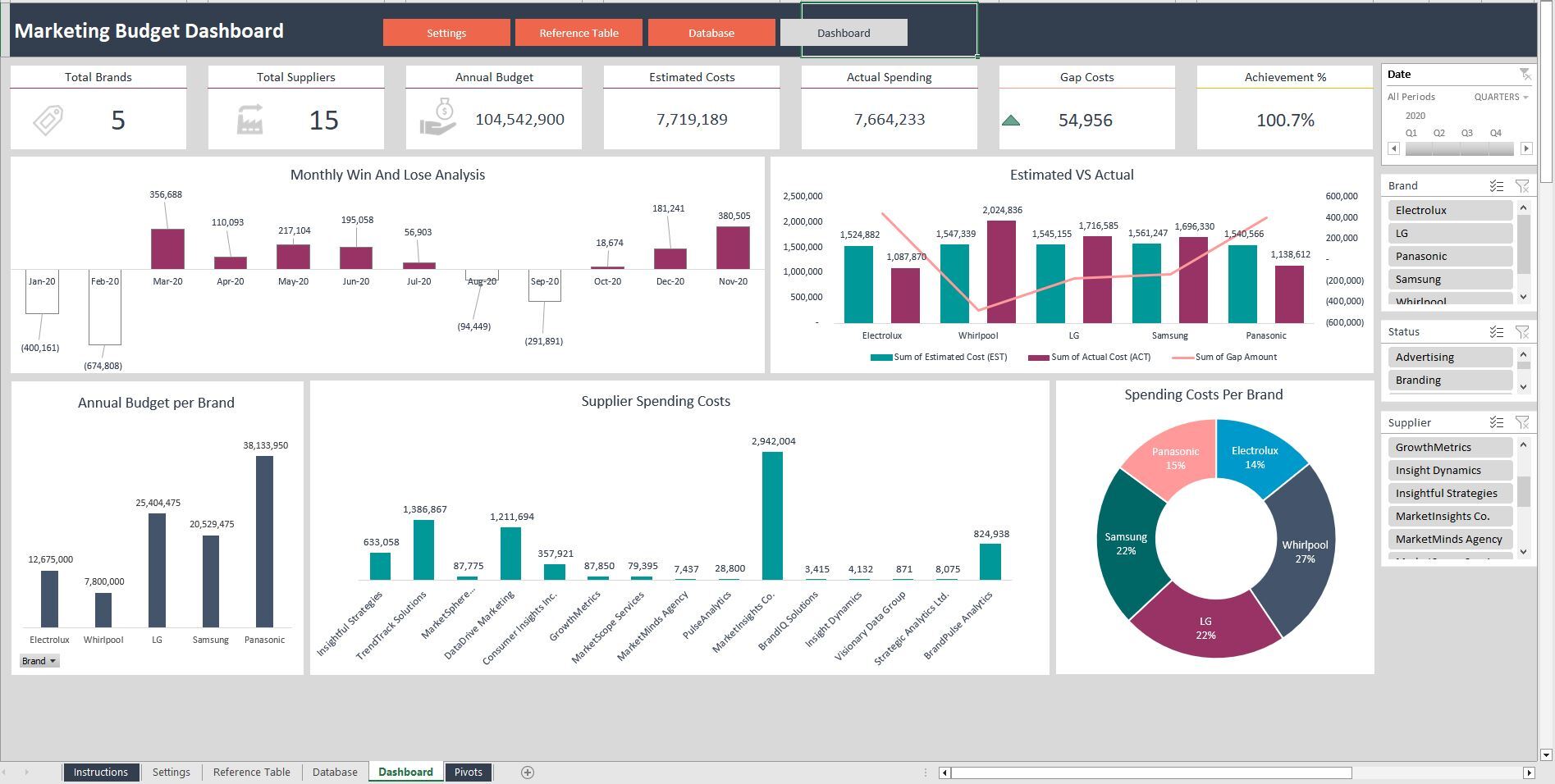Filter by Panasonic in Brand slicer

pos(1450,256)
